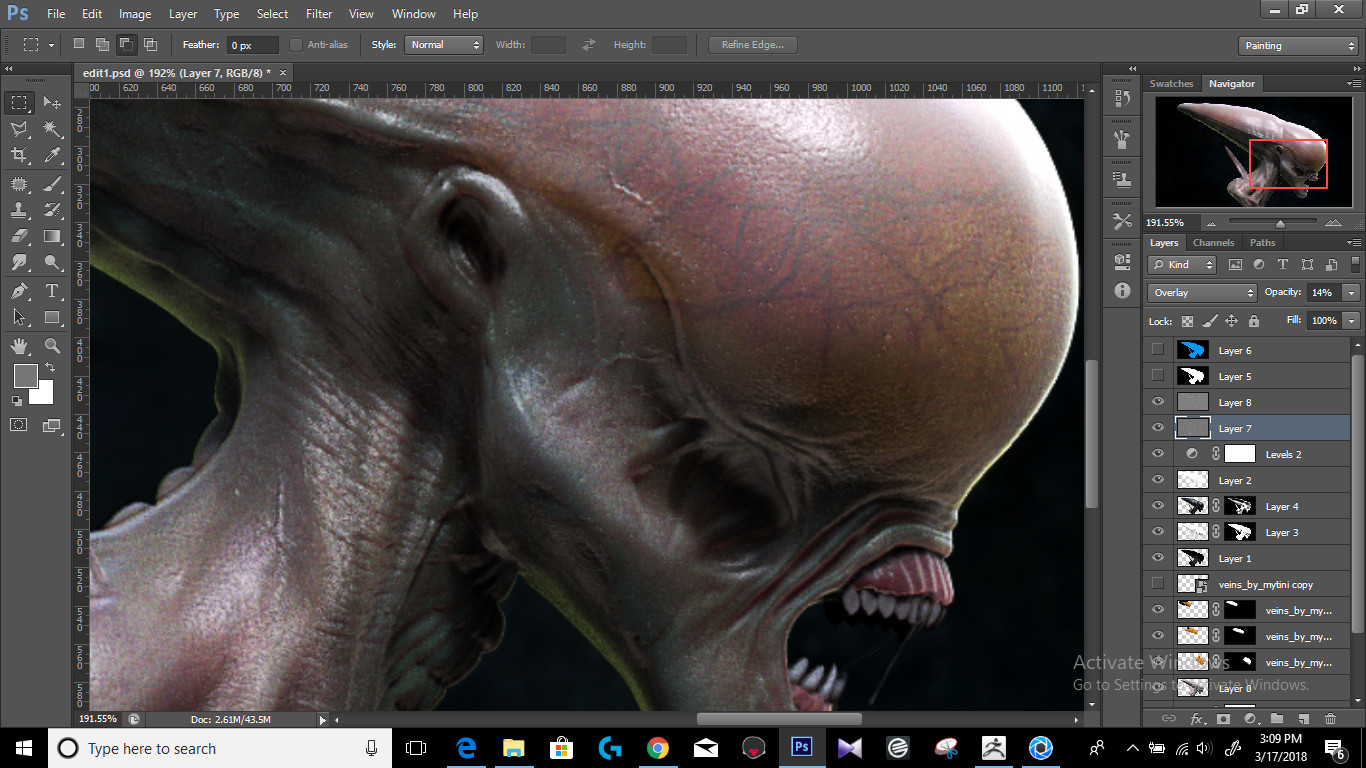The height and width of the screenshot is (768, 1366).
Task: Select the Pen tool
Action: point(19,291)
